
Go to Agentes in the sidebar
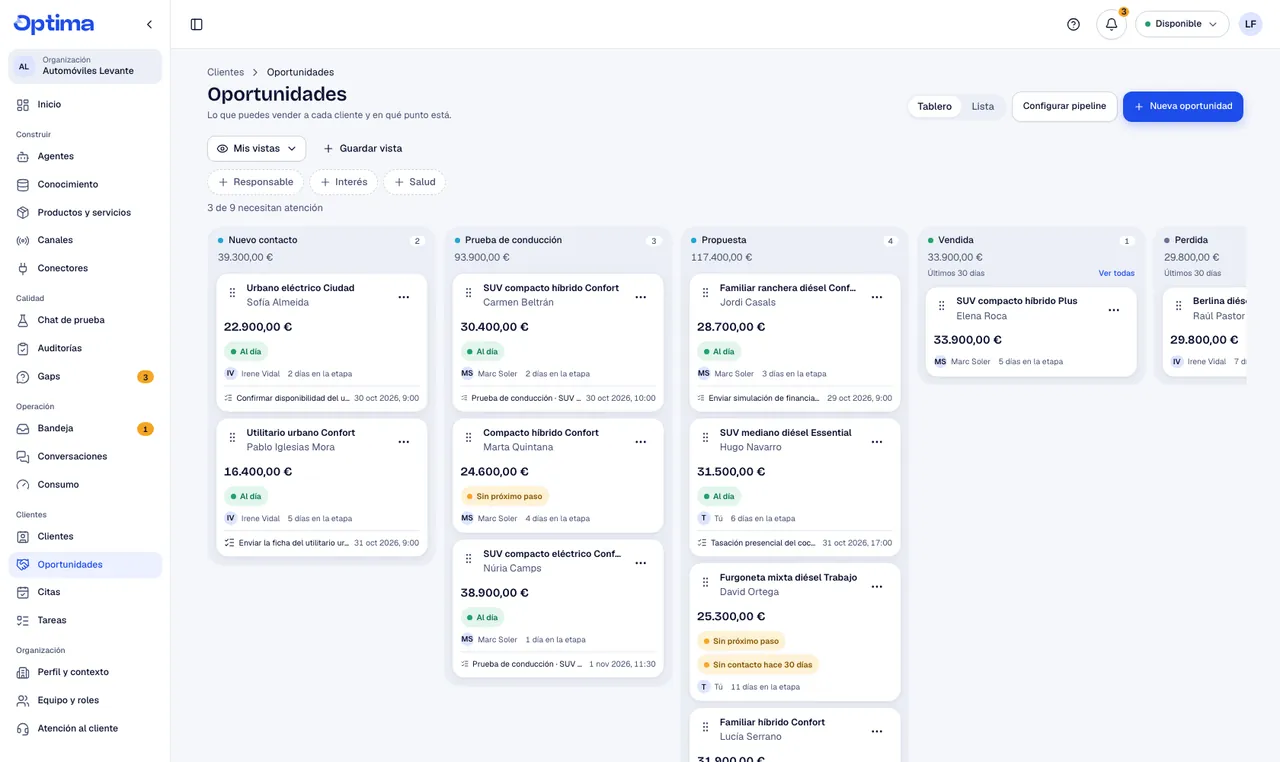(x=85, y=156)
